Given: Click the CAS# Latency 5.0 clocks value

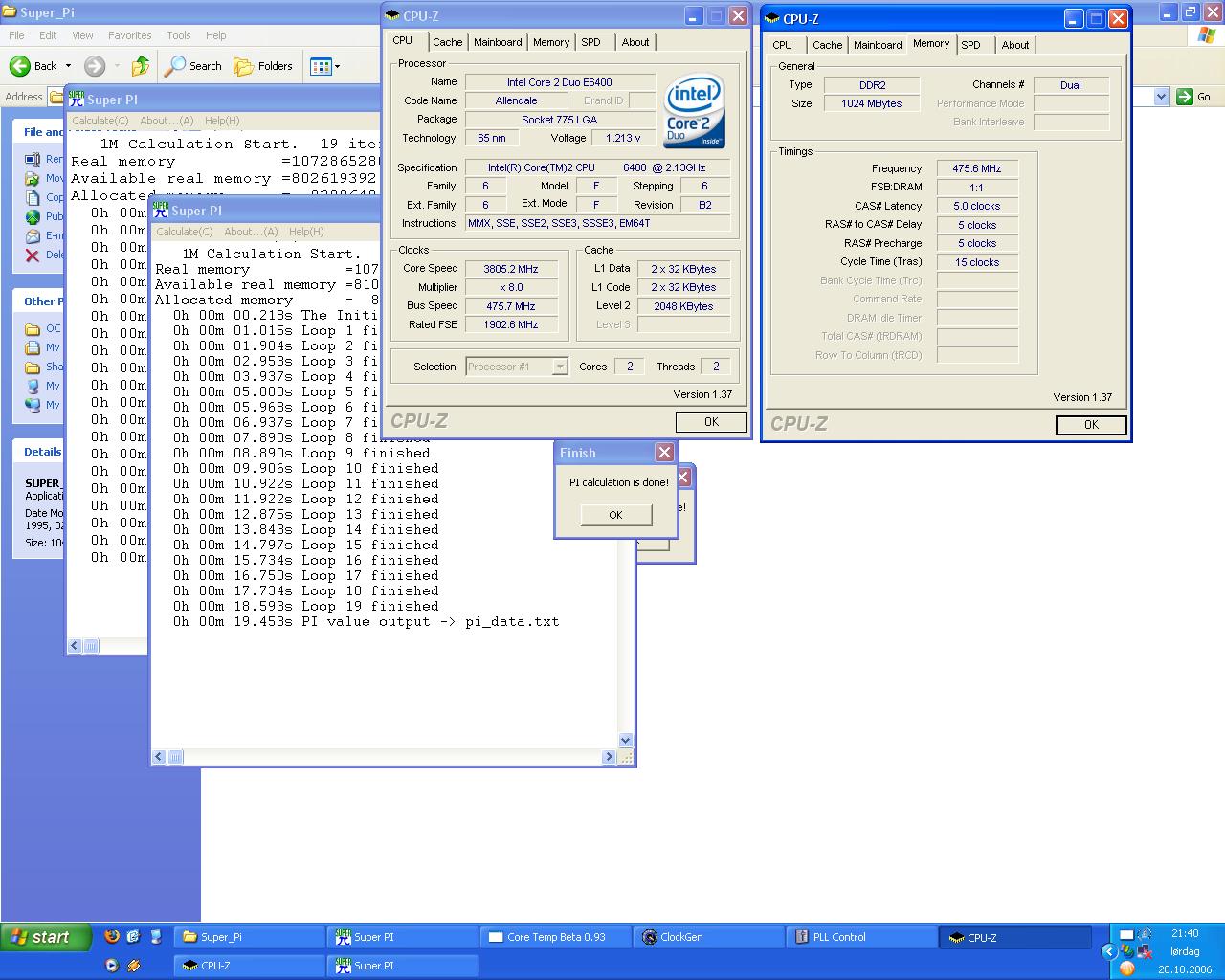Looking at the screenshot, I should (x=977, y=206).
